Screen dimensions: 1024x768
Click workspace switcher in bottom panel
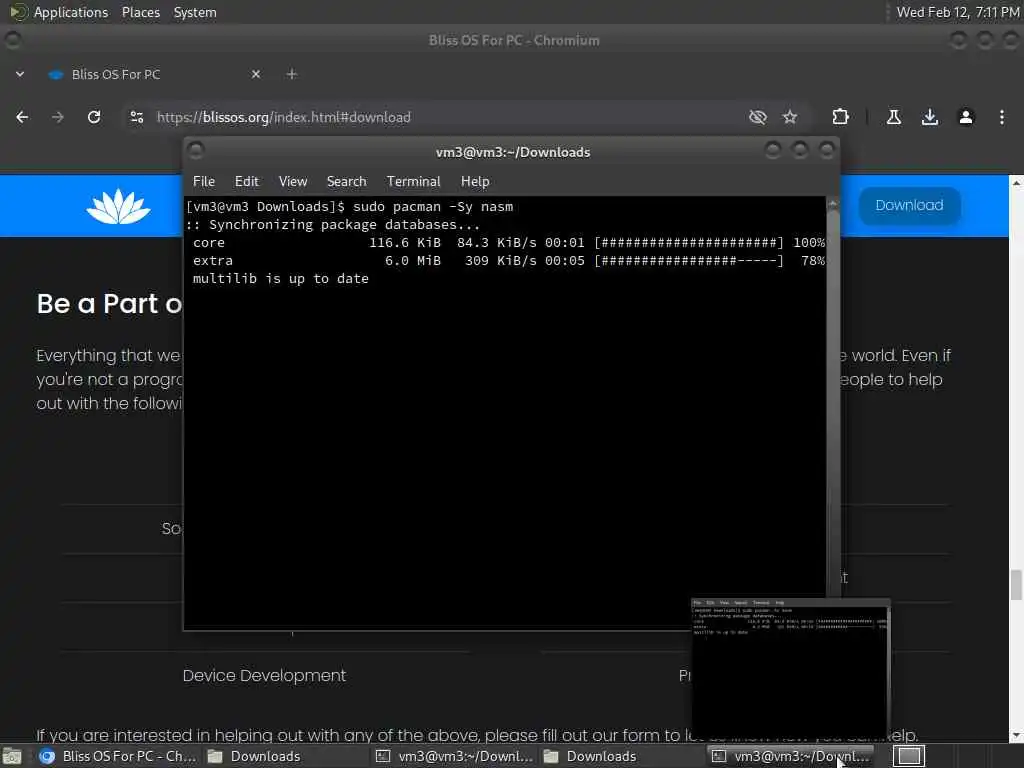(x=909, y=756)
